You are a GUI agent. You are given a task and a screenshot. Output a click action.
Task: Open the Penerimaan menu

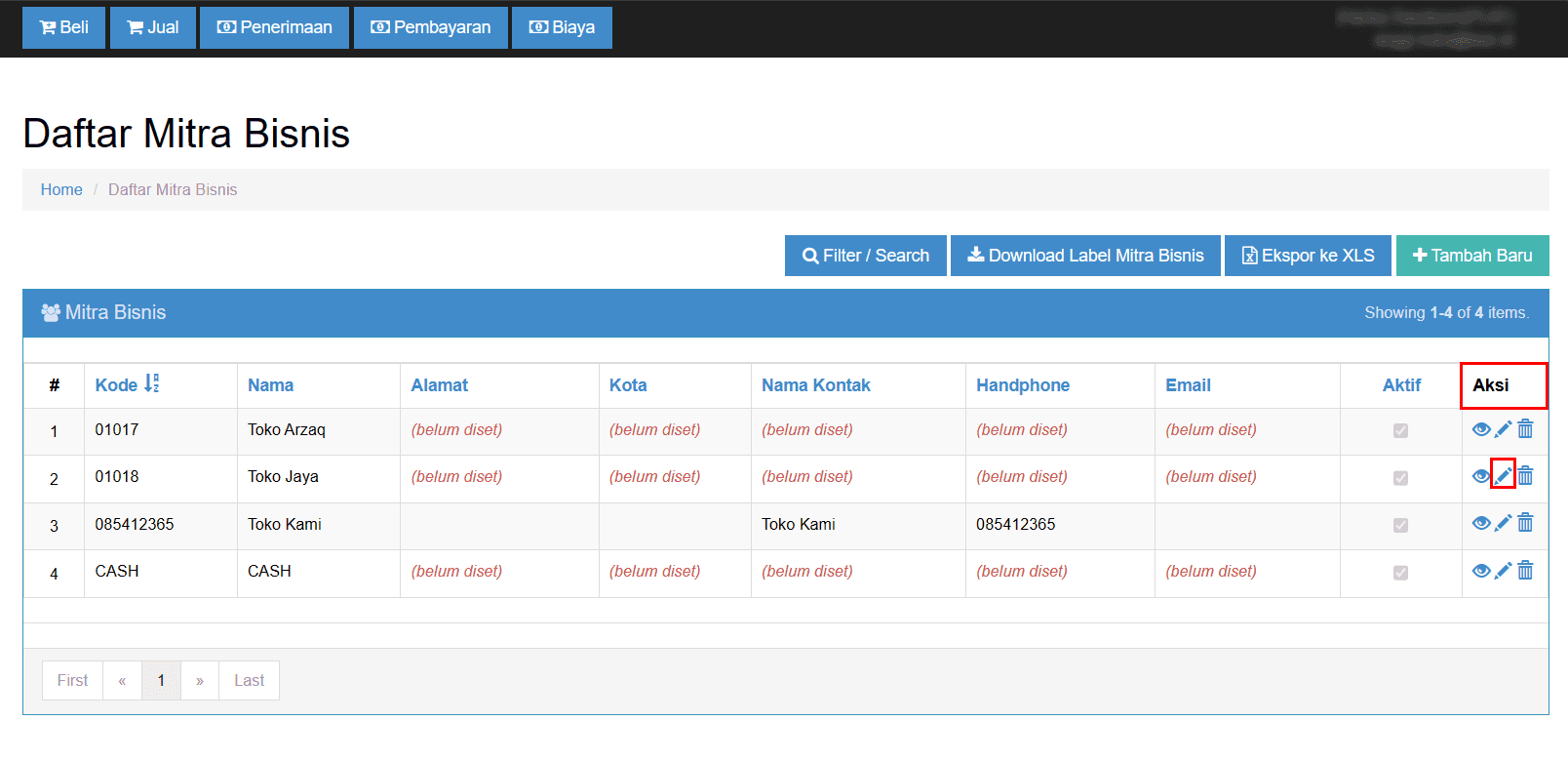(274, 27)
